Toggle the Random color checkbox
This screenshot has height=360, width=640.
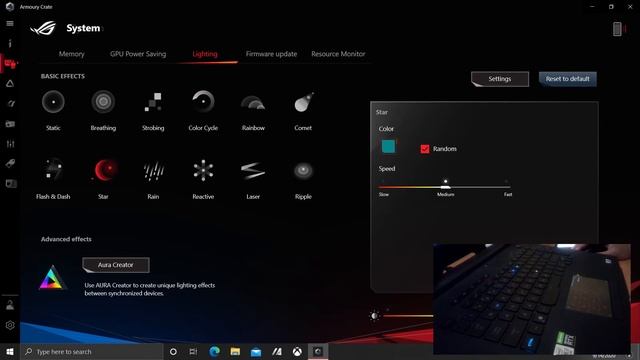425,149
